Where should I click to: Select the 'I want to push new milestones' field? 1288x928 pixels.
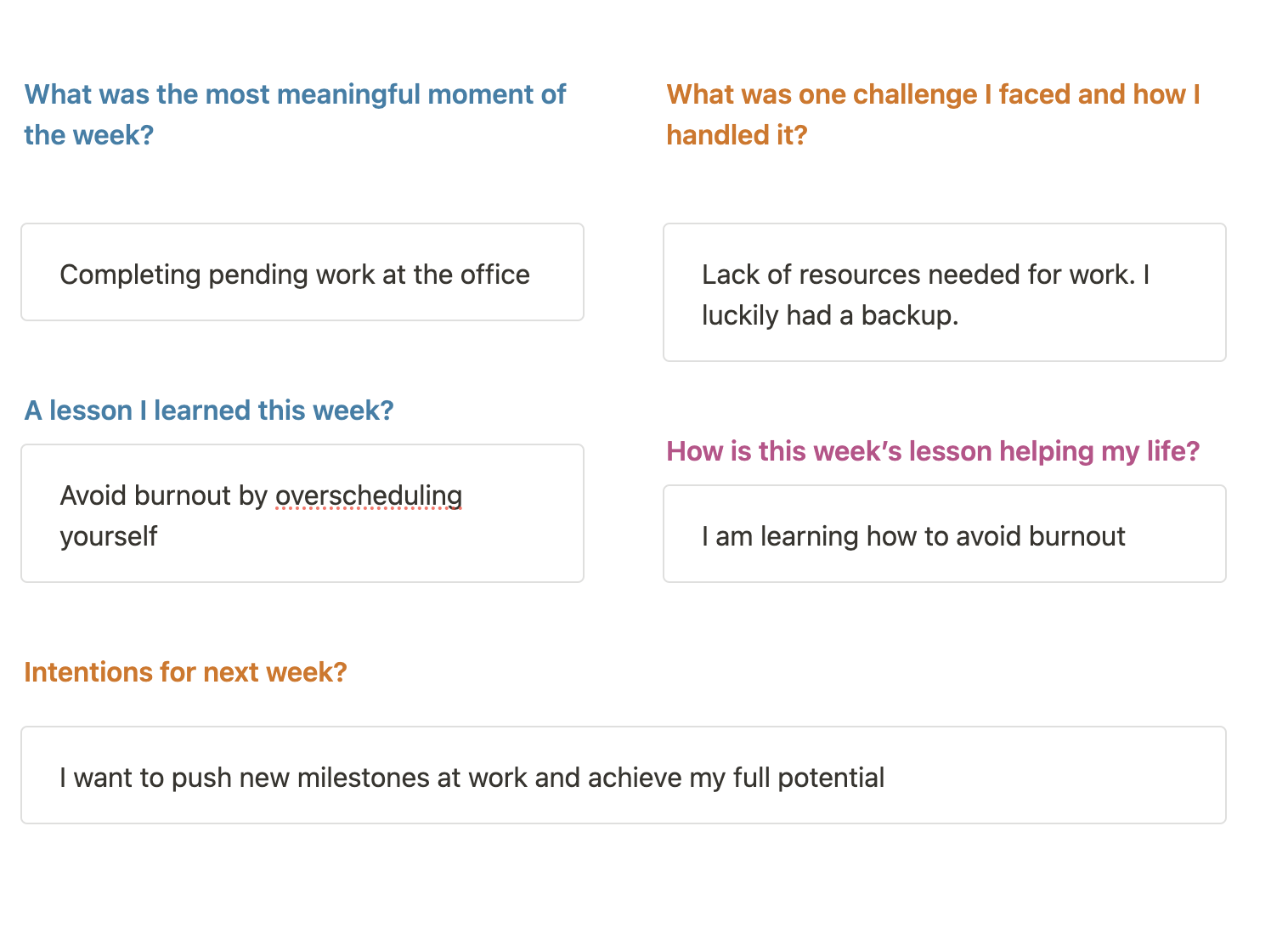coord(624,775)
